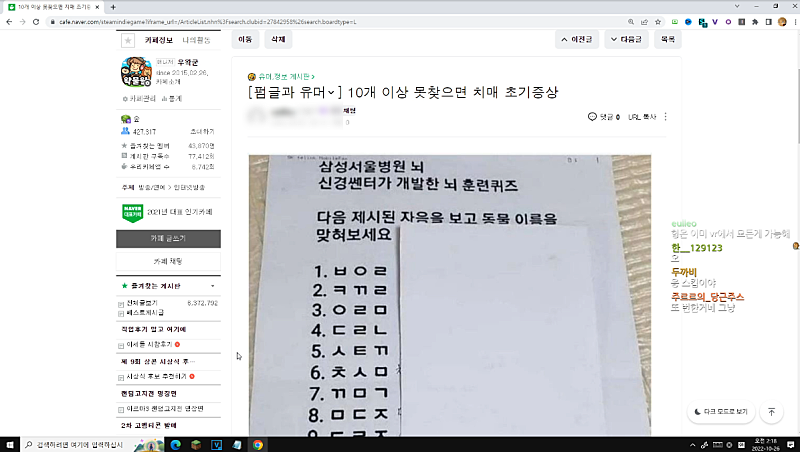The width and height of the screenshot is (800, 452).
Task: Click the dark gray square extension icon
Action: pyautogui.click(x=741, y=22)
